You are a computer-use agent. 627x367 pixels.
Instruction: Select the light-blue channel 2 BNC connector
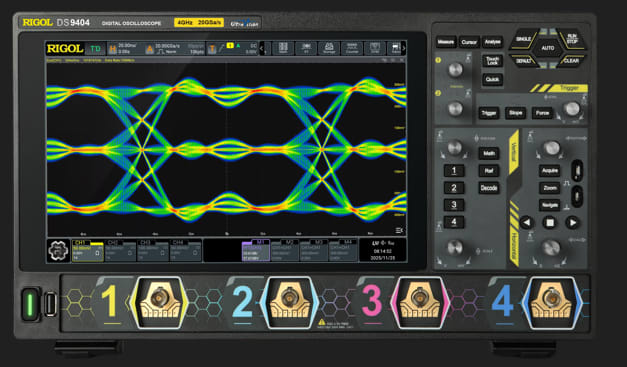point(289,303)
